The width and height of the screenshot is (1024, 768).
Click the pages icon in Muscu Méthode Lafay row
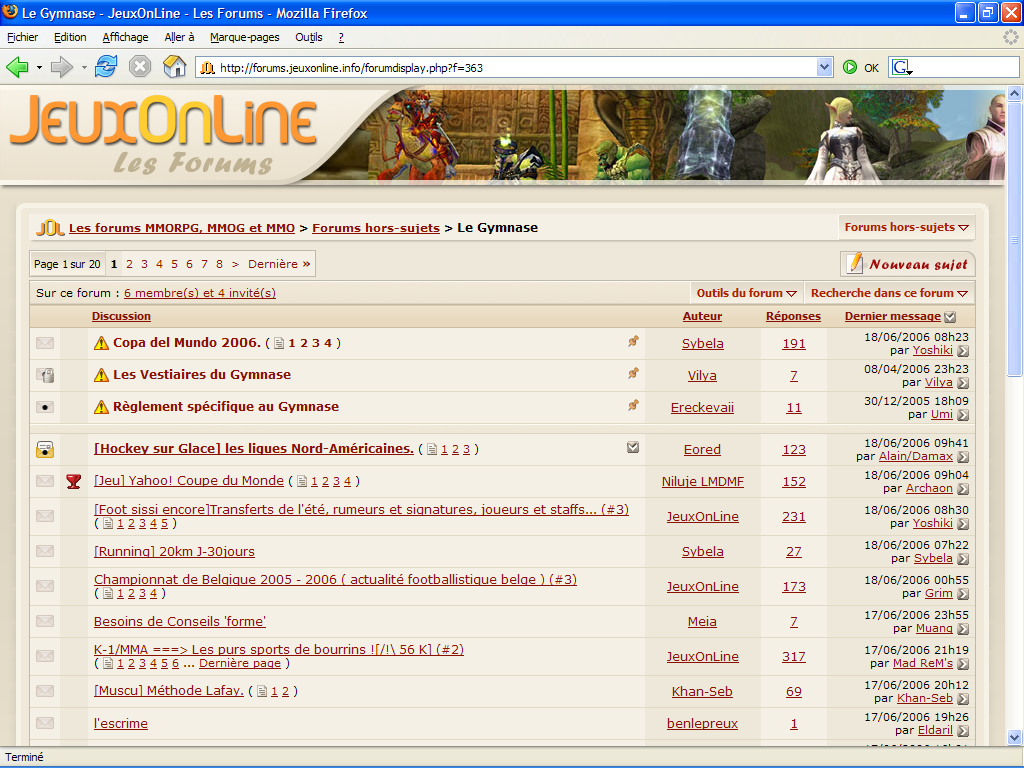click(x=262, y=691)
